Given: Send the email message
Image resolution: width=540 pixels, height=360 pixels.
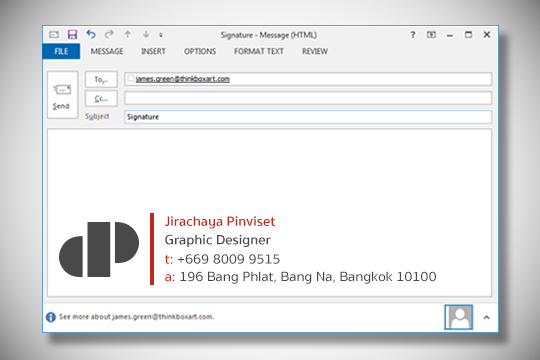Looking at the screenshot, I should coord(63,95).
